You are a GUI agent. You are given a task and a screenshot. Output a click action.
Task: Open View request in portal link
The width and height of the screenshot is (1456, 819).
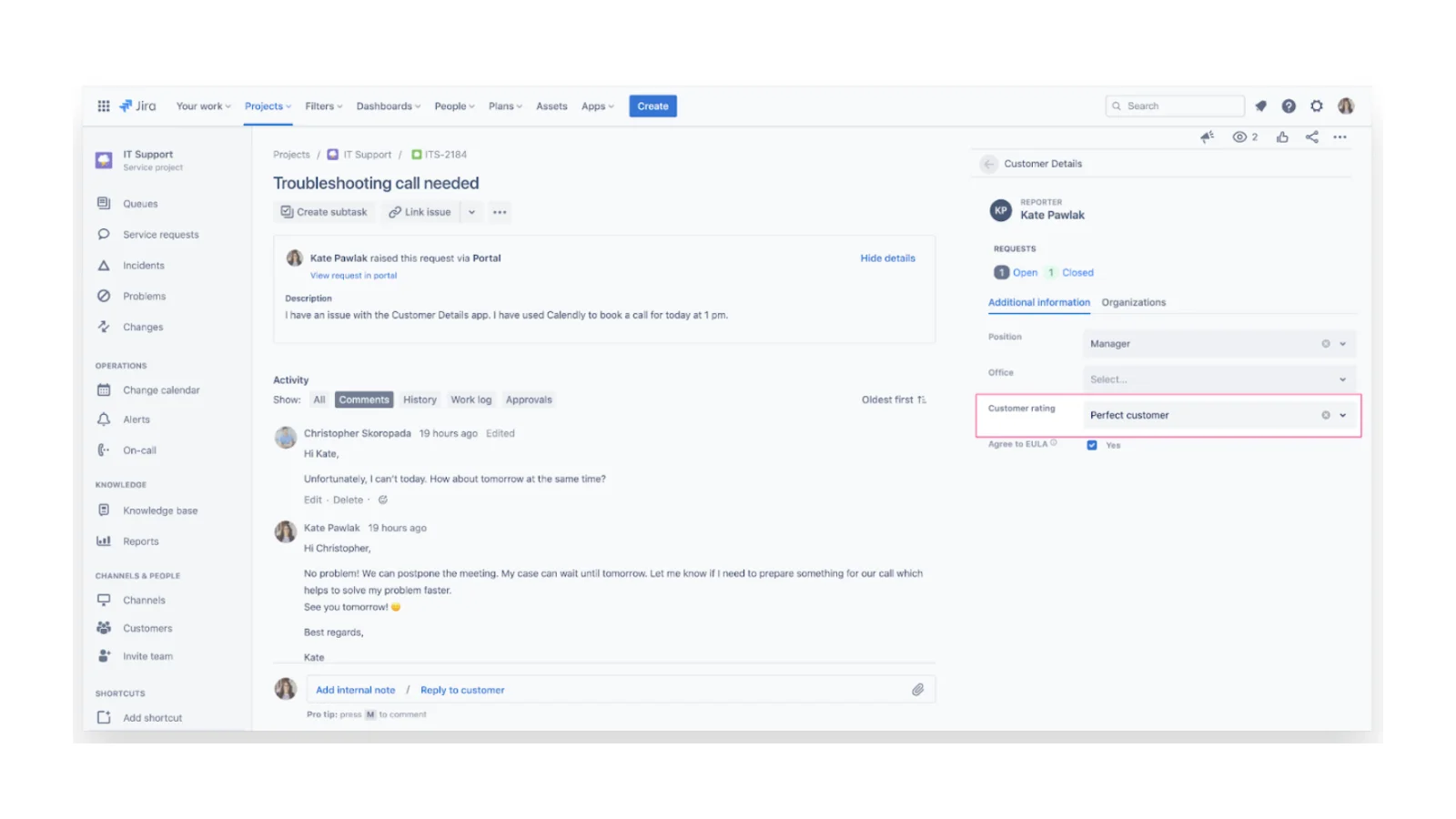click(x=353, y=275)
